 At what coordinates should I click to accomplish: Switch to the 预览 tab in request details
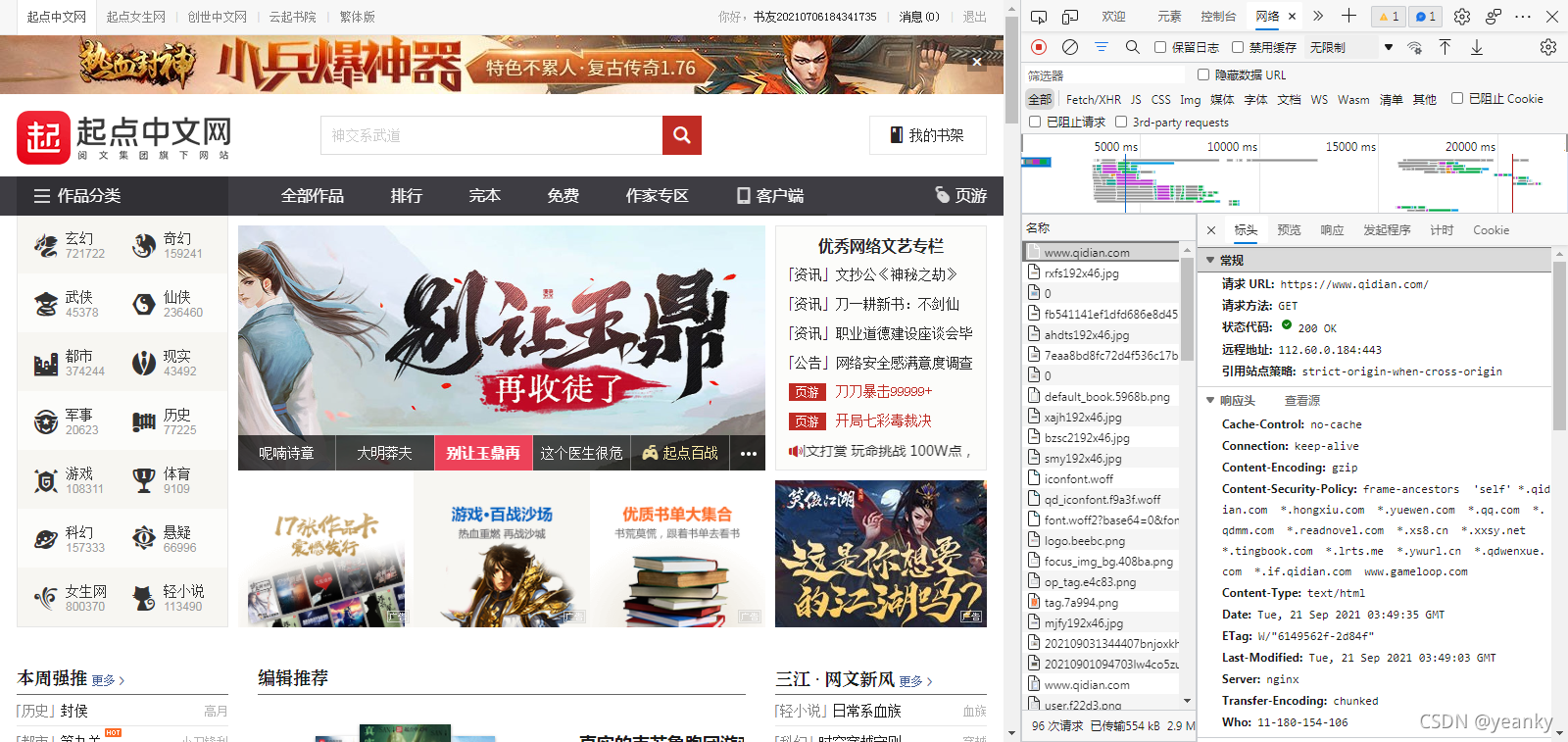(1289, 230)
